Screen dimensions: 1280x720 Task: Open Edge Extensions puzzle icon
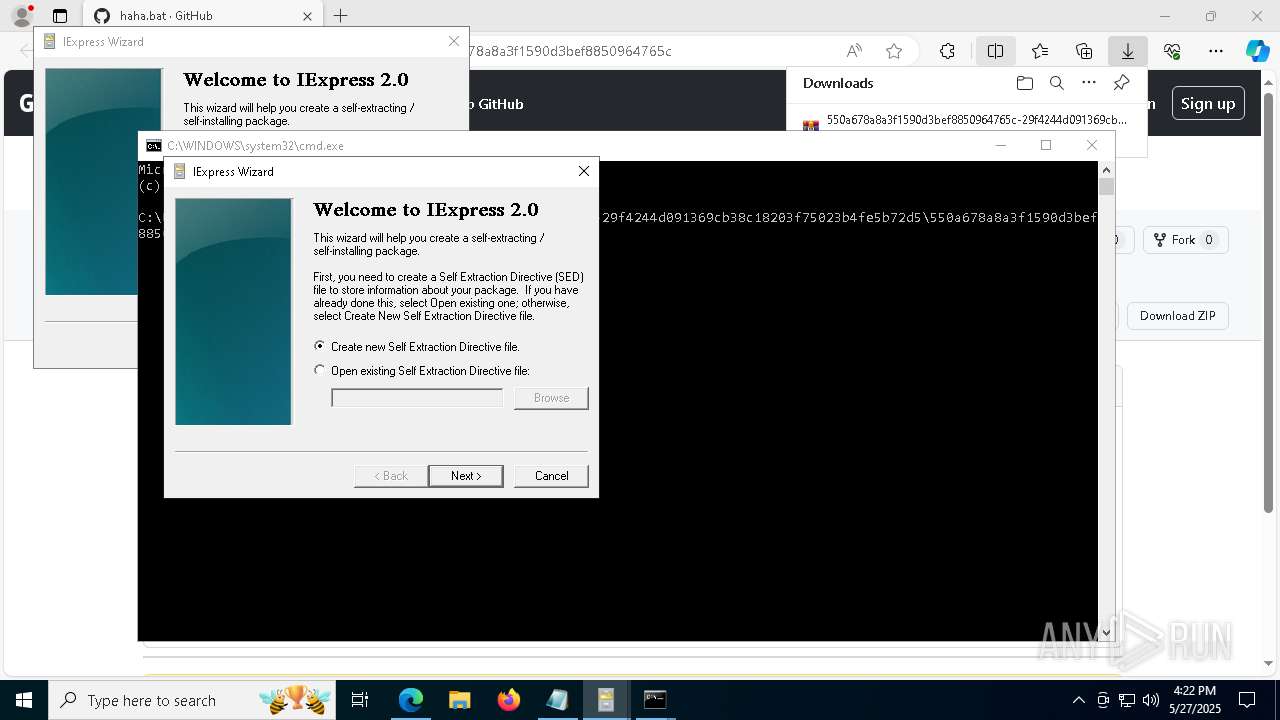coord(947,51)
